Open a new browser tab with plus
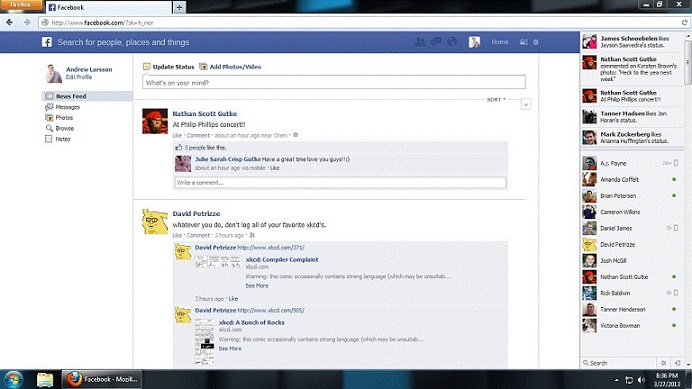This screenshot has width=692, height=389. [179, 7]
